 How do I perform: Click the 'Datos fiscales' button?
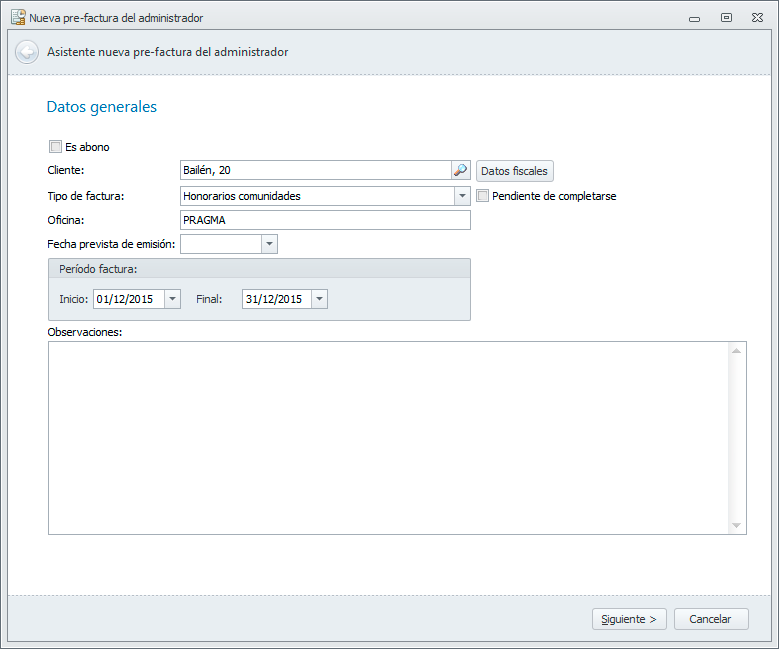514,171
